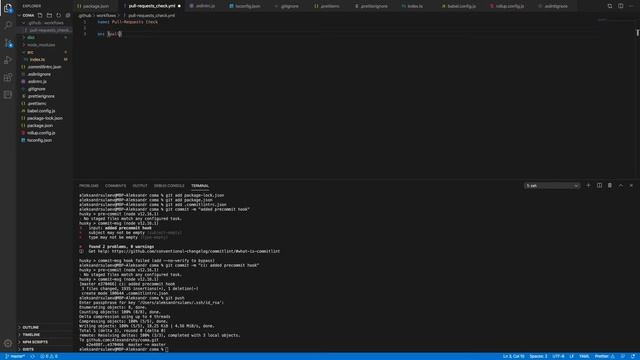Expand the Outline section
The width and height of the screenshot is (640, 360).
(x=31, y=327)
